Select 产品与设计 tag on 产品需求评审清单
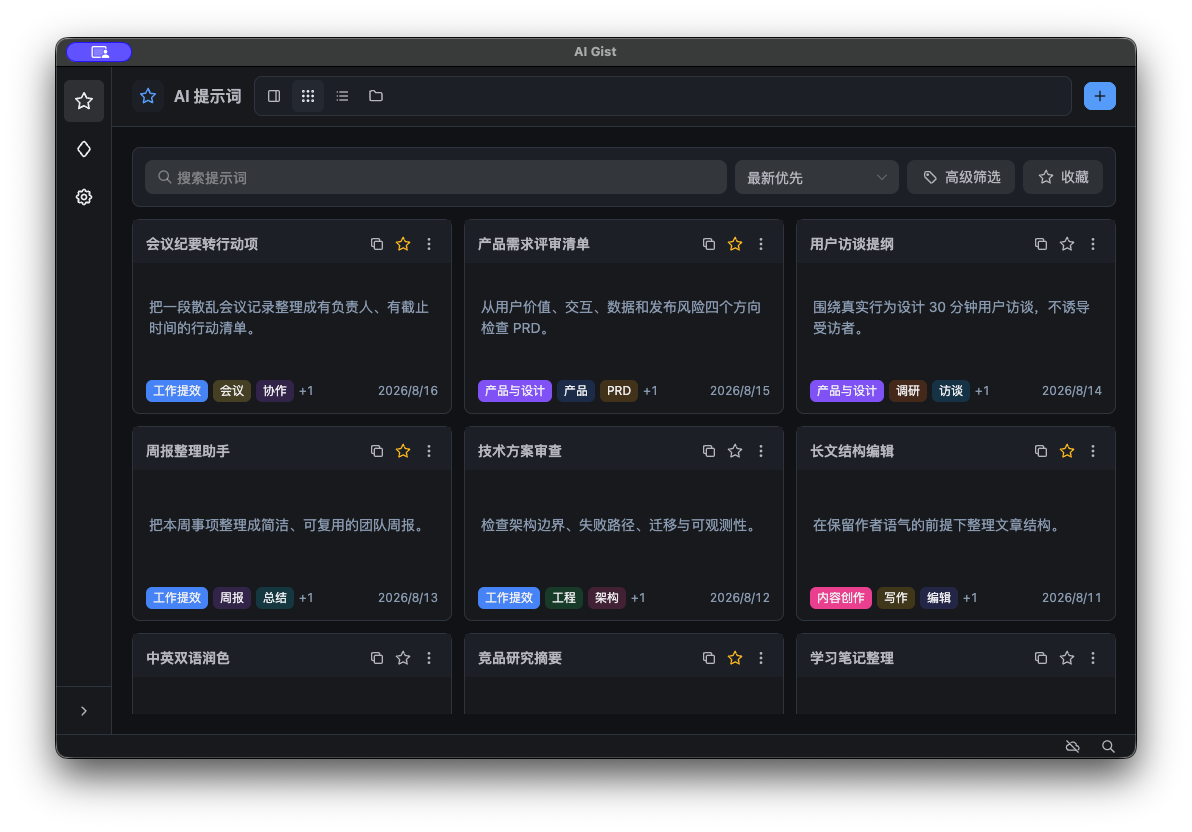The height and width of the screenshot is (832, 1192). click(515, 391)
